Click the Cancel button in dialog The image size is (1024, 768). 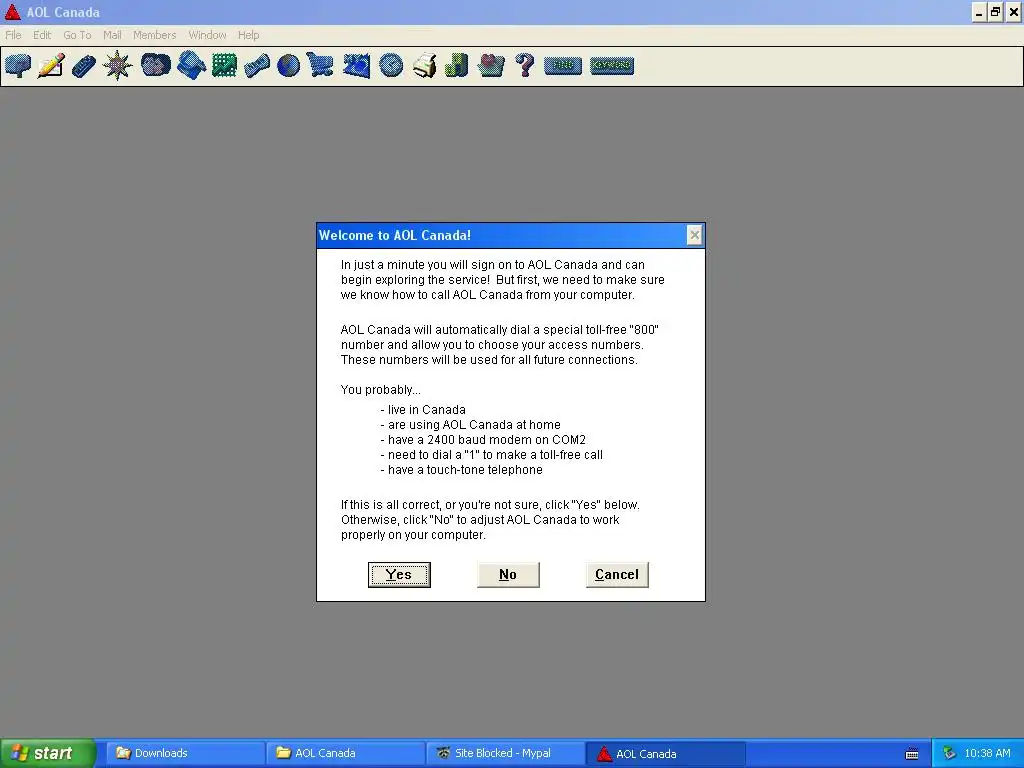tap(617, 575)
